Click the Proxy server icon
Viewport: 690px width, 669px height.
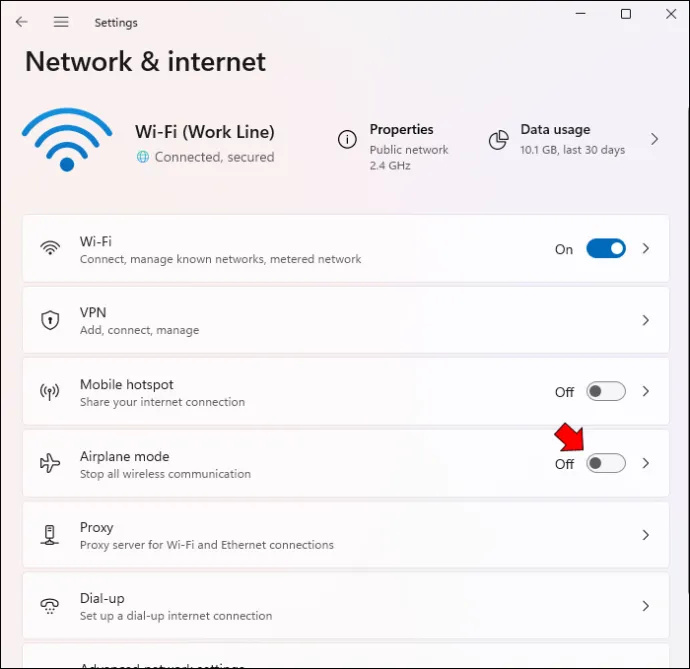click(x=50, y=535)
